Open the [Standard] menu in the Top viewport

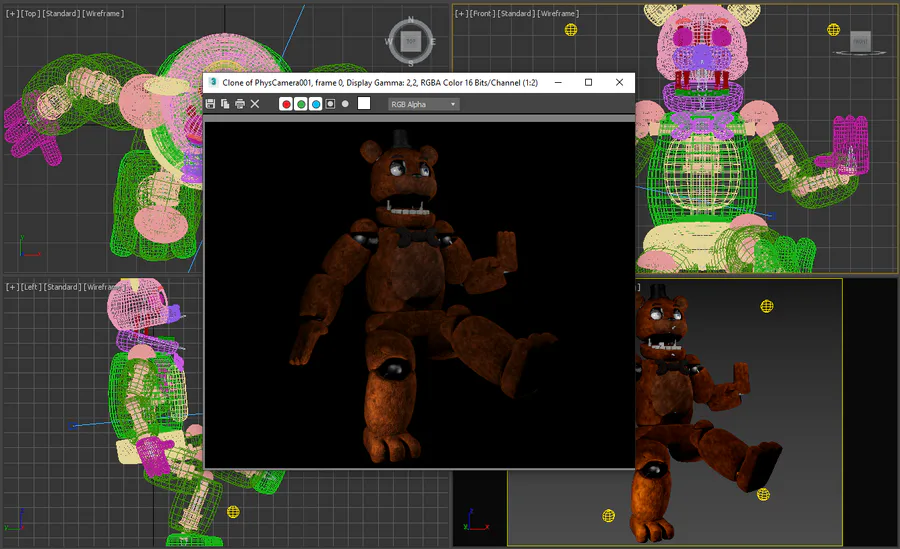click(x=61, y=13)
